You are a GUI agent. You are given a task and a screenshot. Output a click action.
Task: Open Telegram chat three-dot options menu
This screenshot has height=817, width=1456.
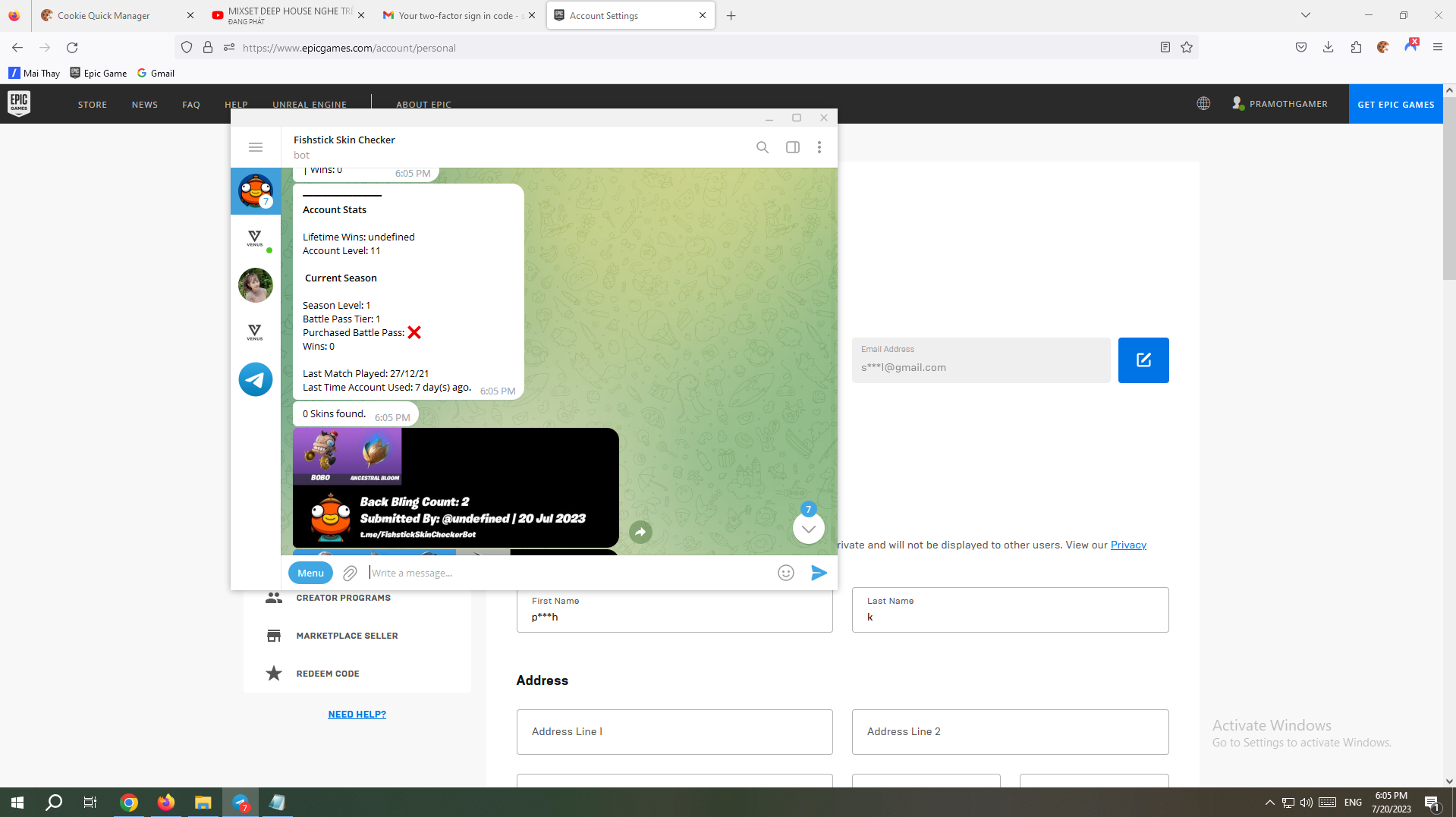tap(819, 147)
